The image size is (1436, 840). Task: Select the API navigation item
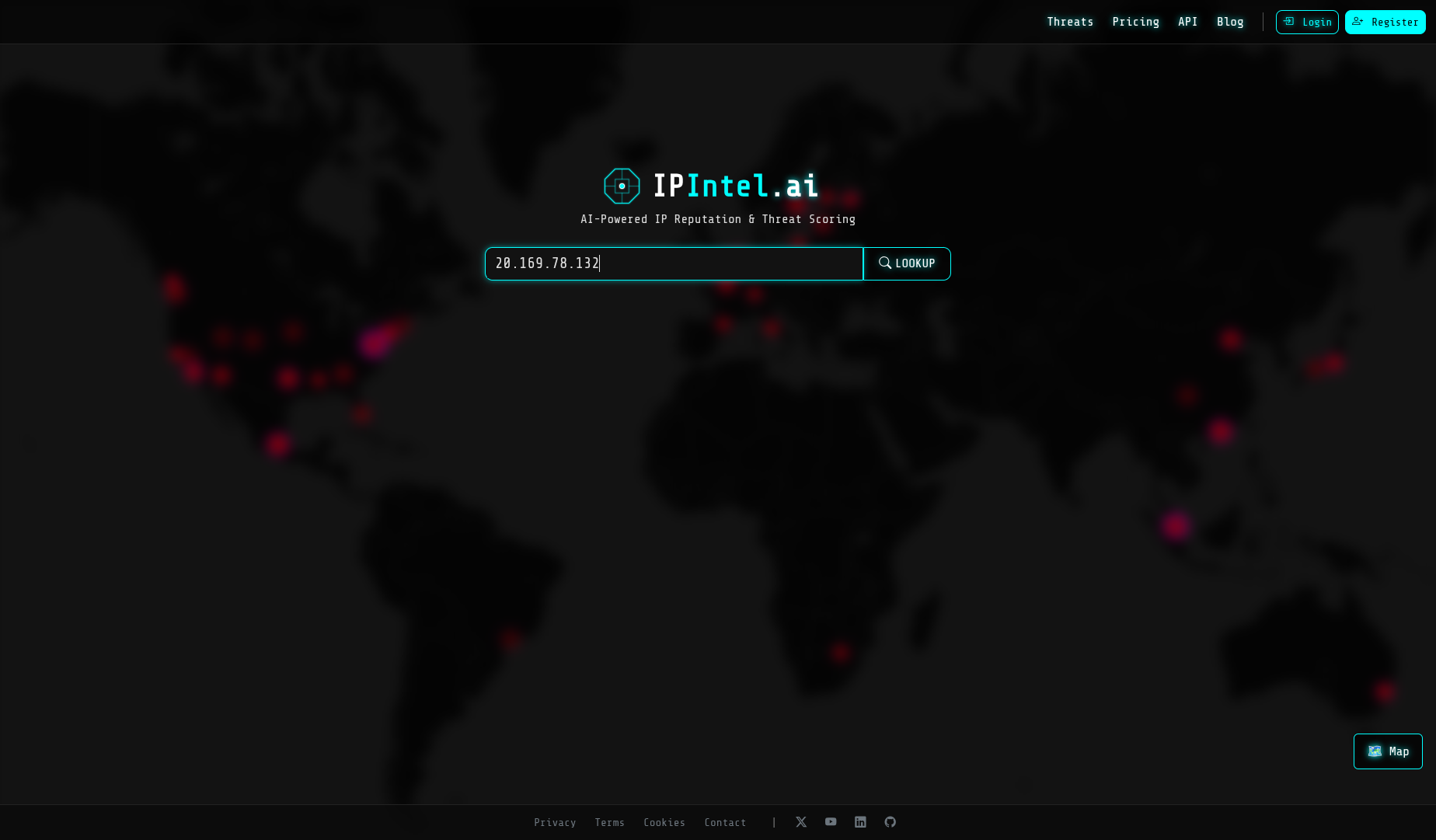(x=1187, y=22)
